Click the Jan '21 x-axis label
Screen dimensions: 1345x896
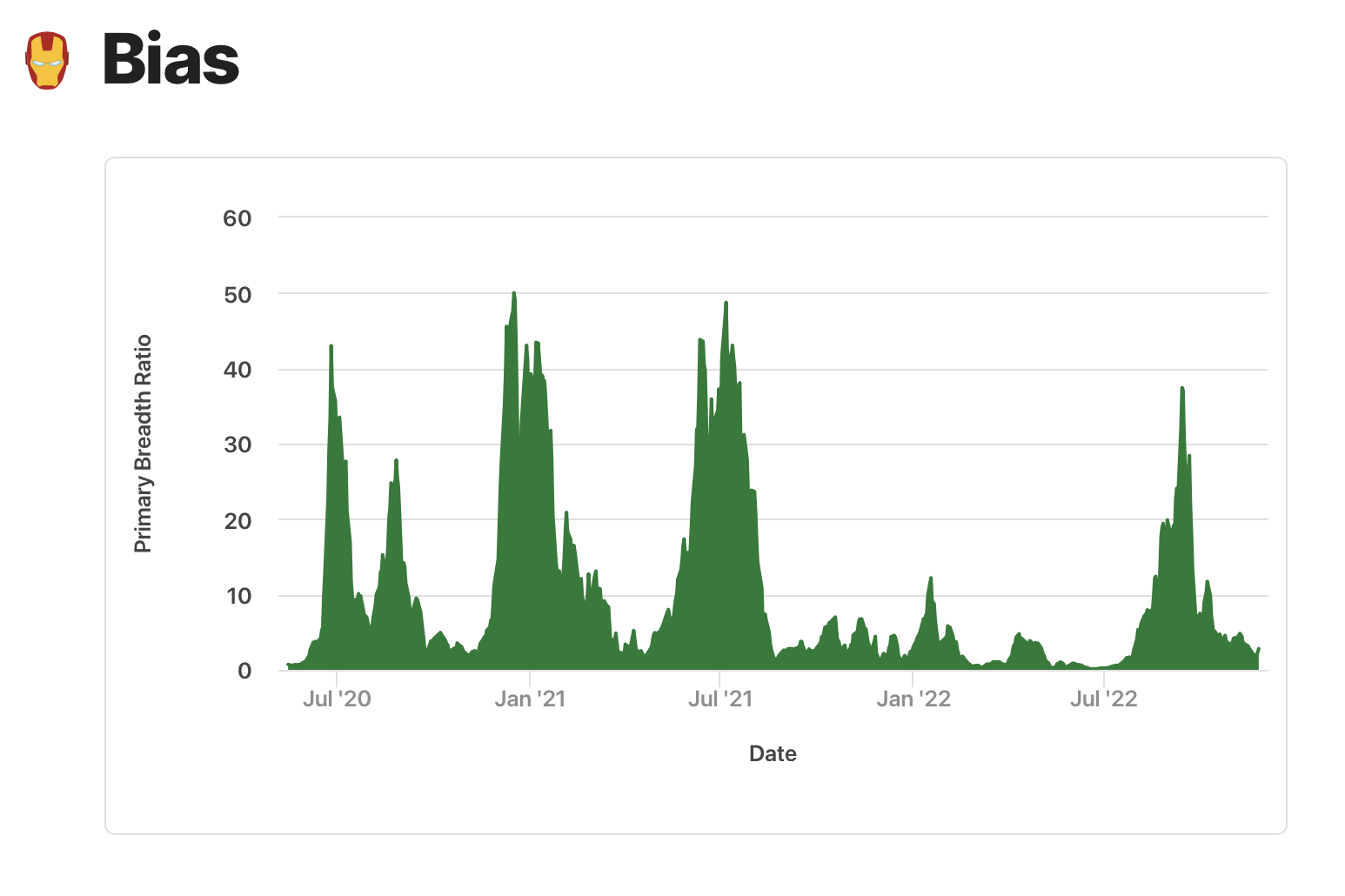(530, 699)
